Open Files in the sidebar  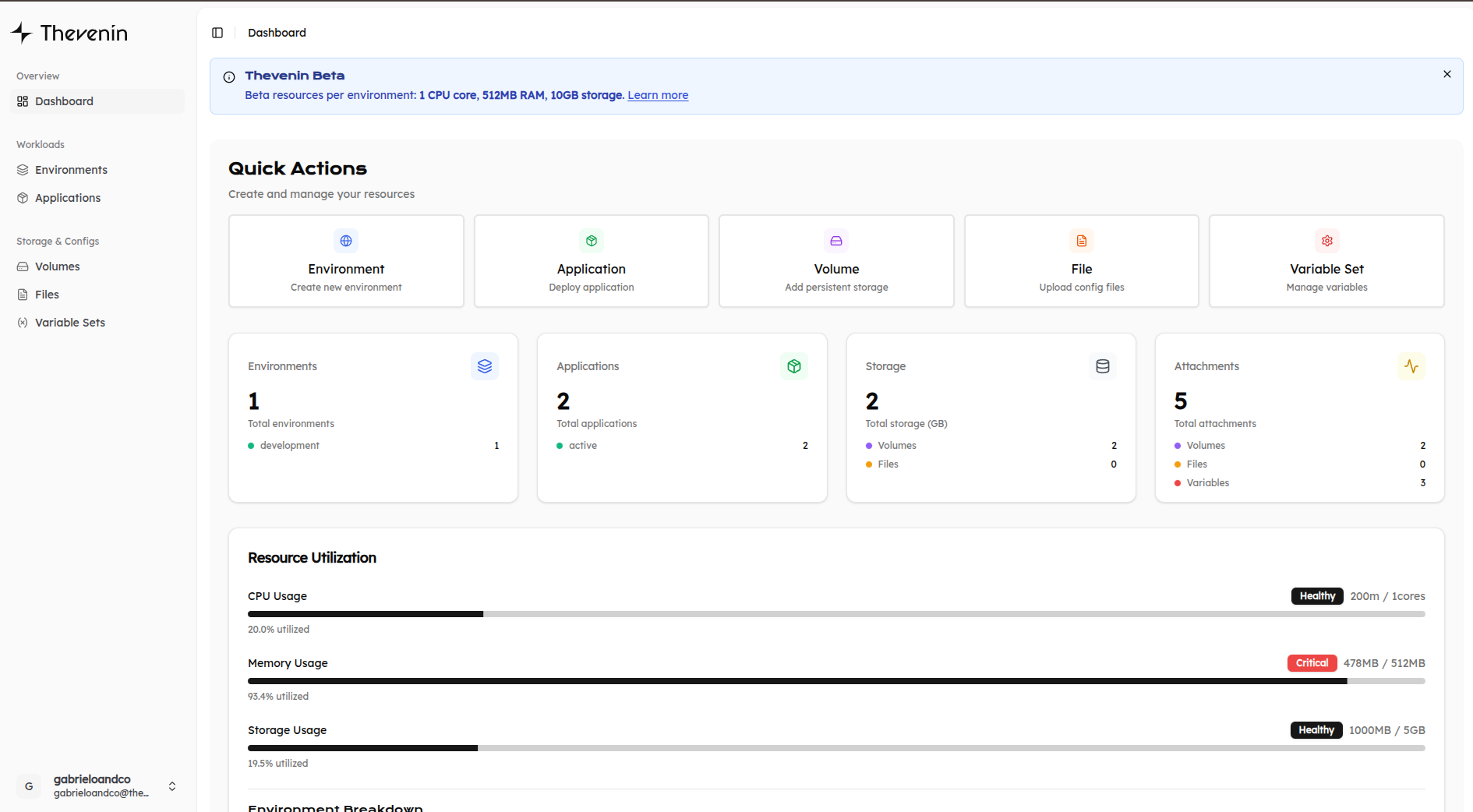[x=97, y=295]
